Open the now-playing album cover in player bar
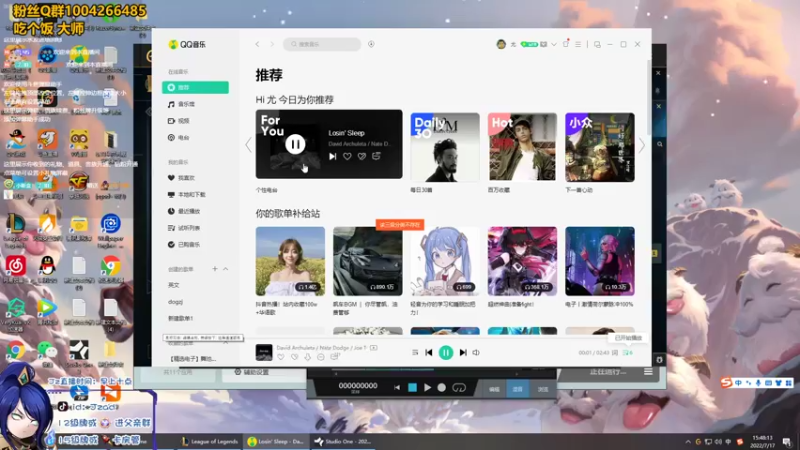Image resolution: width=800 pixels, height=450 pixels. 264,353
